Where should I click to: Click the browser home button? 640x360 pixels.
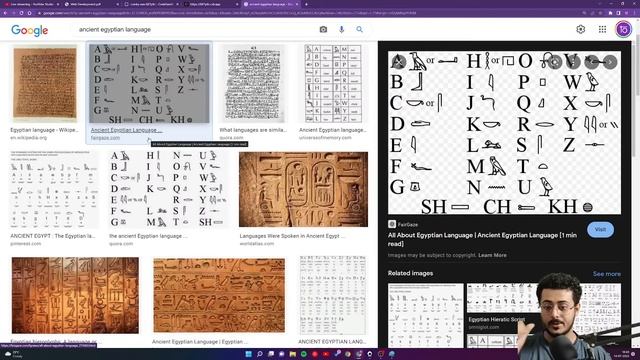(29, 13)
